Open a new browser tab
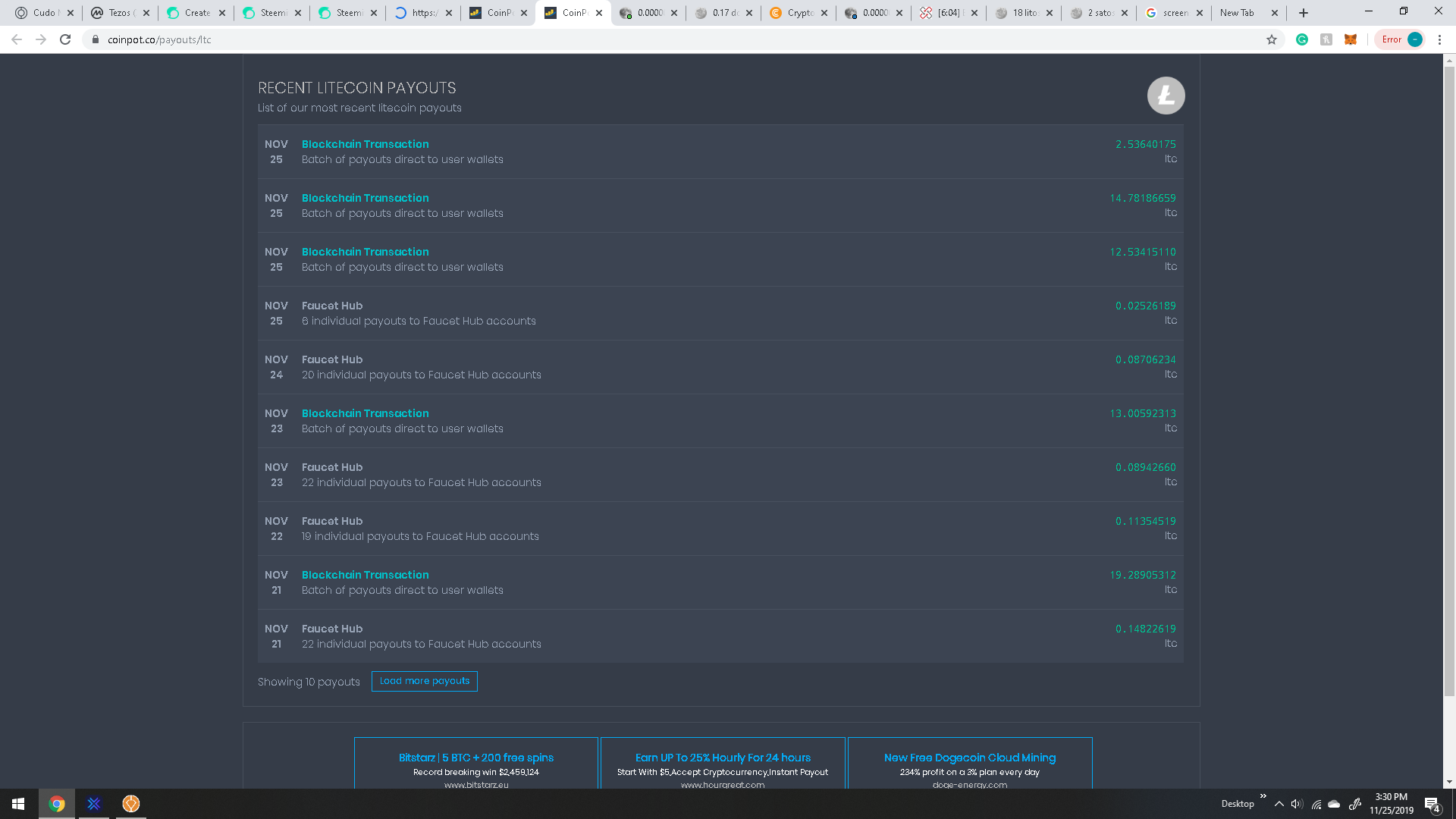1456x819 pixels. [x=1304, y=13]
